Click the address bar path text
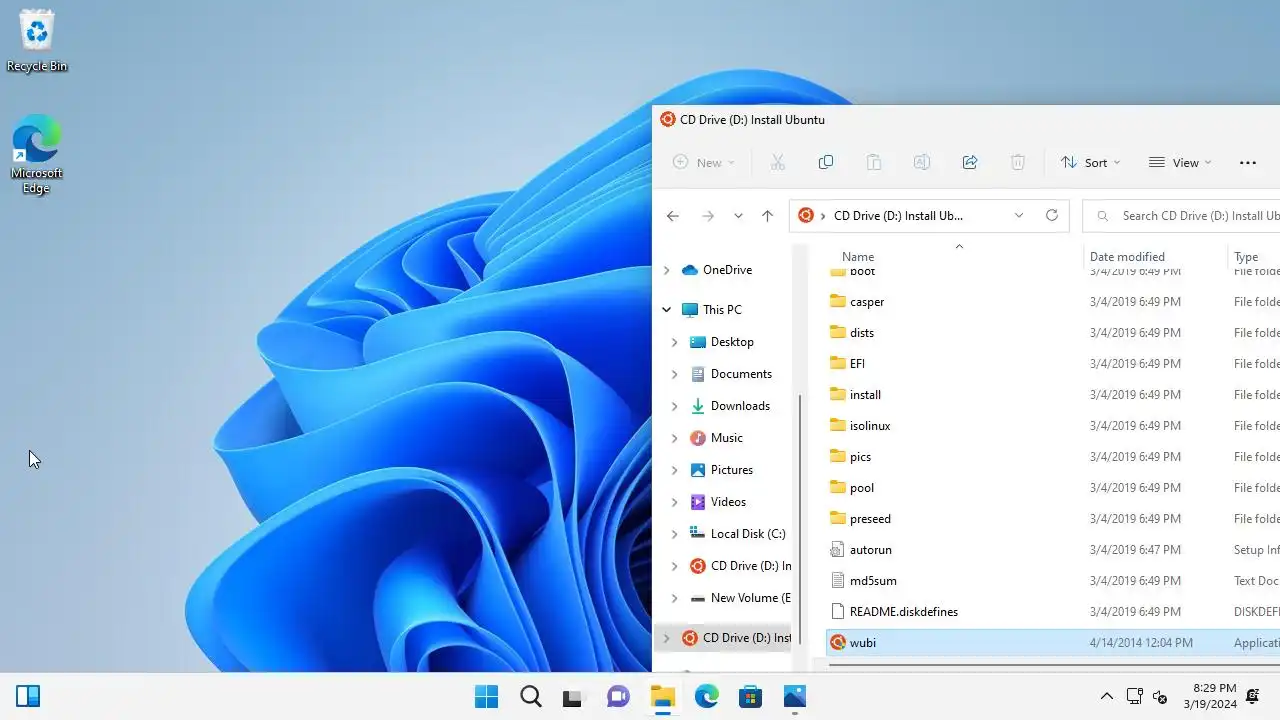1280x720 pixels. pos(898,215)
